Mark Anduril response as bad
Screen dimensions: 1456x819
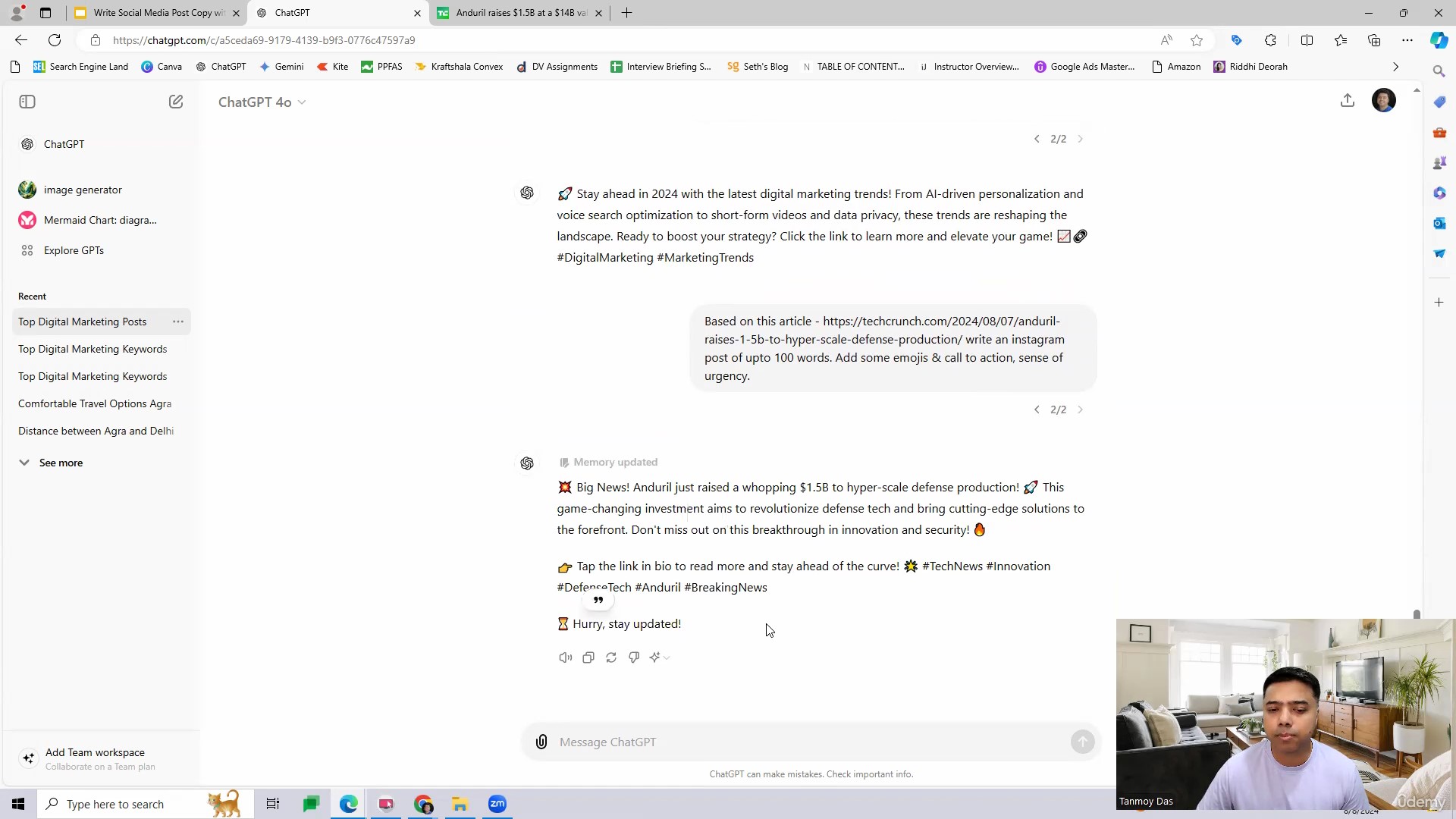tap(634, 657)
